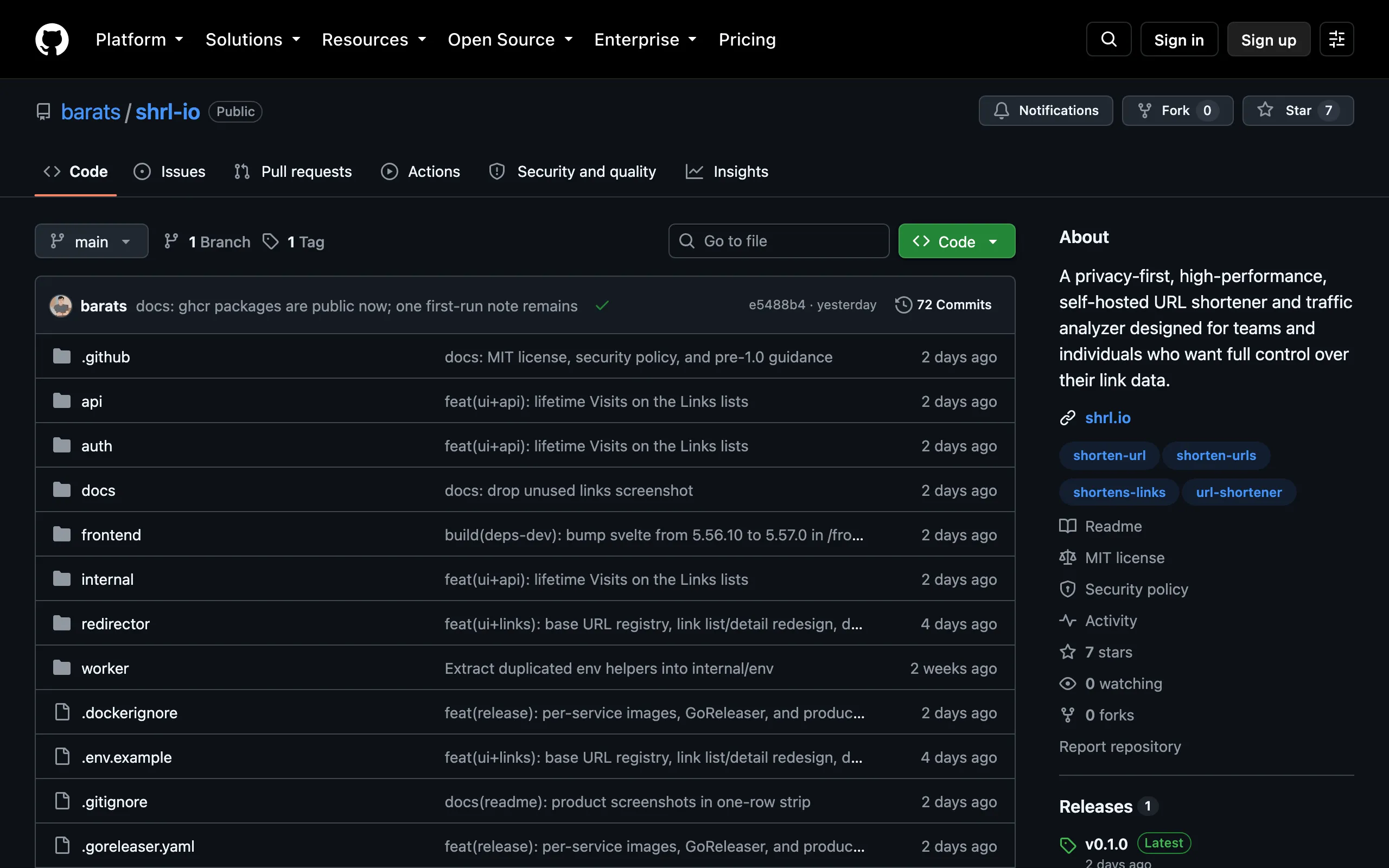Click the Sign up button
The height and width of the screenshot is (868, 1389).
(x=1269, y=39)
